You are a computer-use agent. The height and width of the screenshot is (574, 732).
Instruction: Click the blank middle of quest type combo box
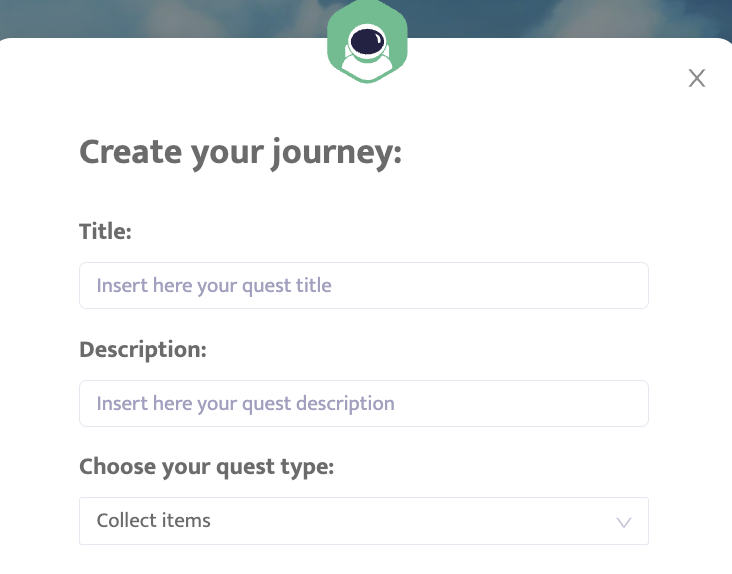[x=400, y=521]
